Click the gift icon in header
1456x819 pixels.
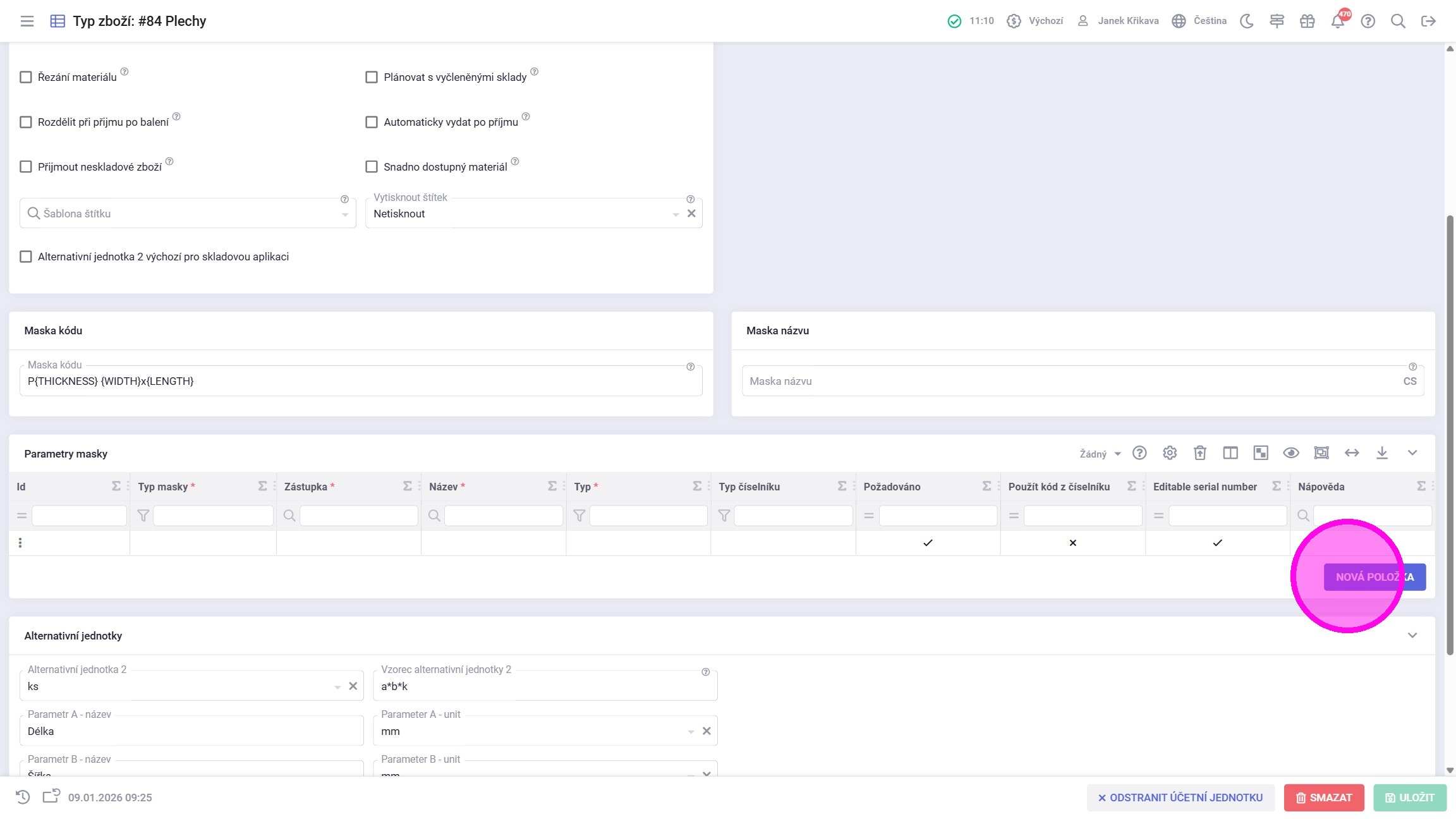click(x=1307, y=21)
